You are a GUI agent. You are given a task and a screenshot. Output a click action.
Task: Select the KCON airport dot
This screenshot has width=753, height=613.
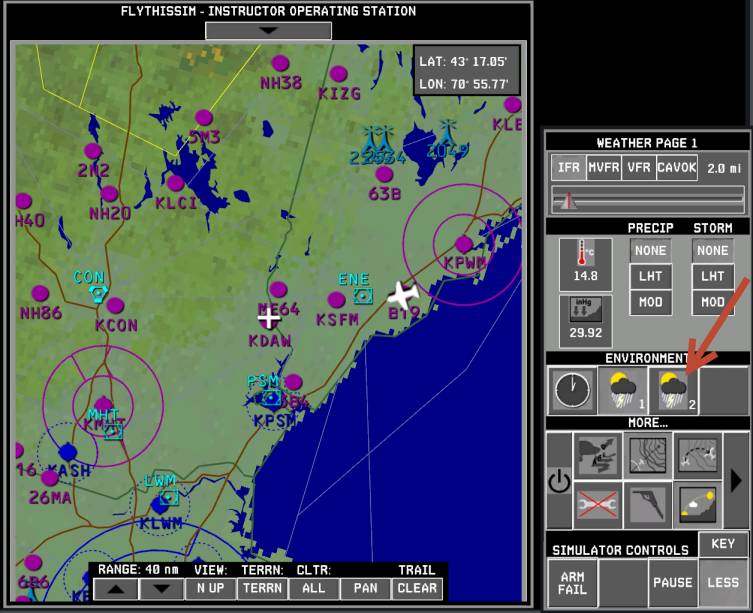tap(115, 305)
